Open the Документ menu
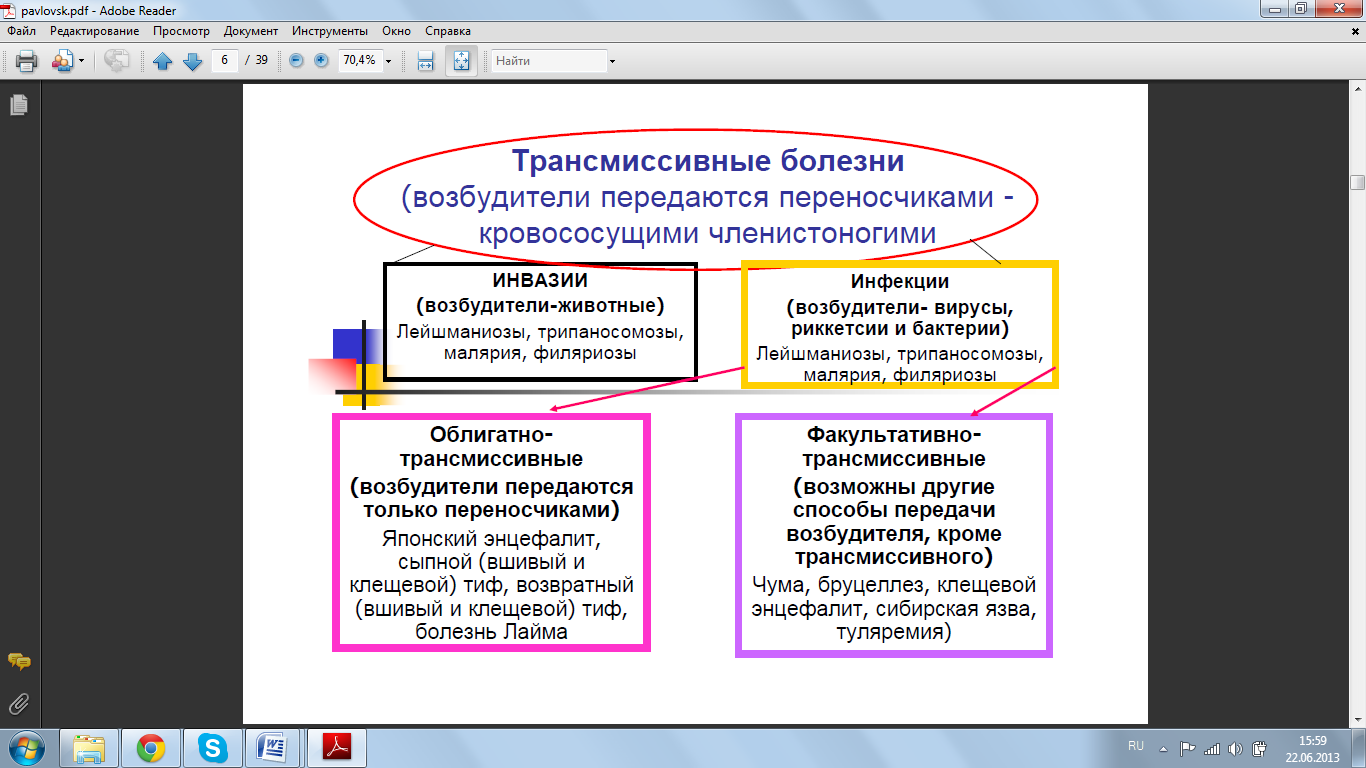 pos(251,31)
